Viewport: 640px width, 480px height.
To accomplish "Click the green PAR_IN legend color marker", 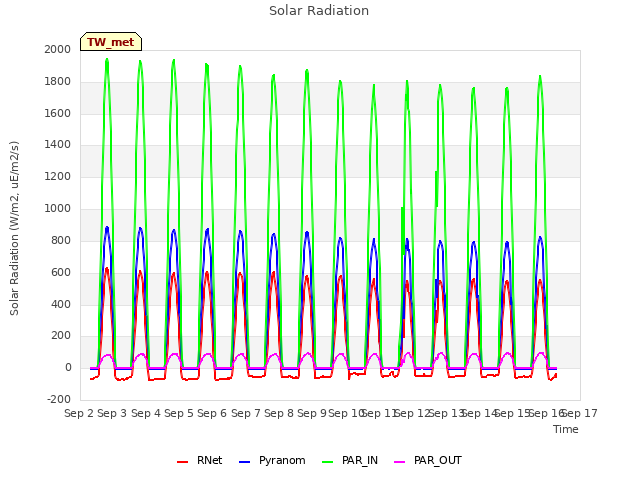I will coord(328,462).
